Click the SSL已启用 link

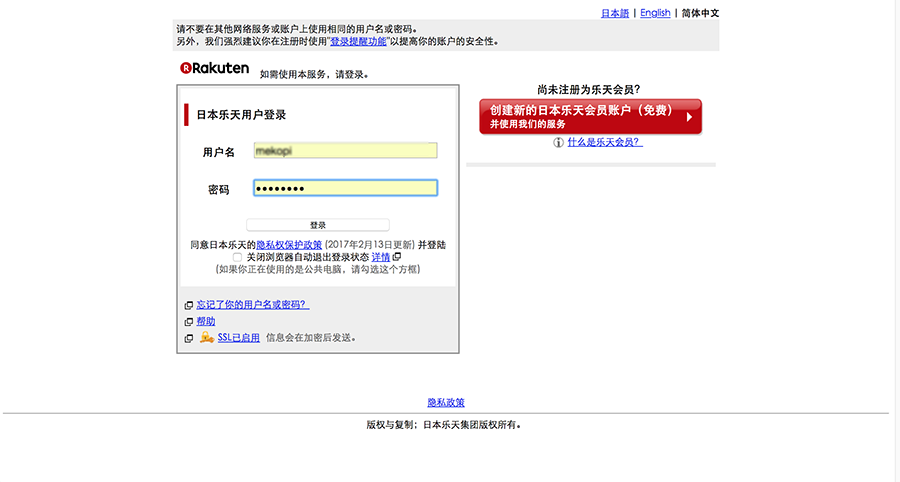[x=238, y=338]
